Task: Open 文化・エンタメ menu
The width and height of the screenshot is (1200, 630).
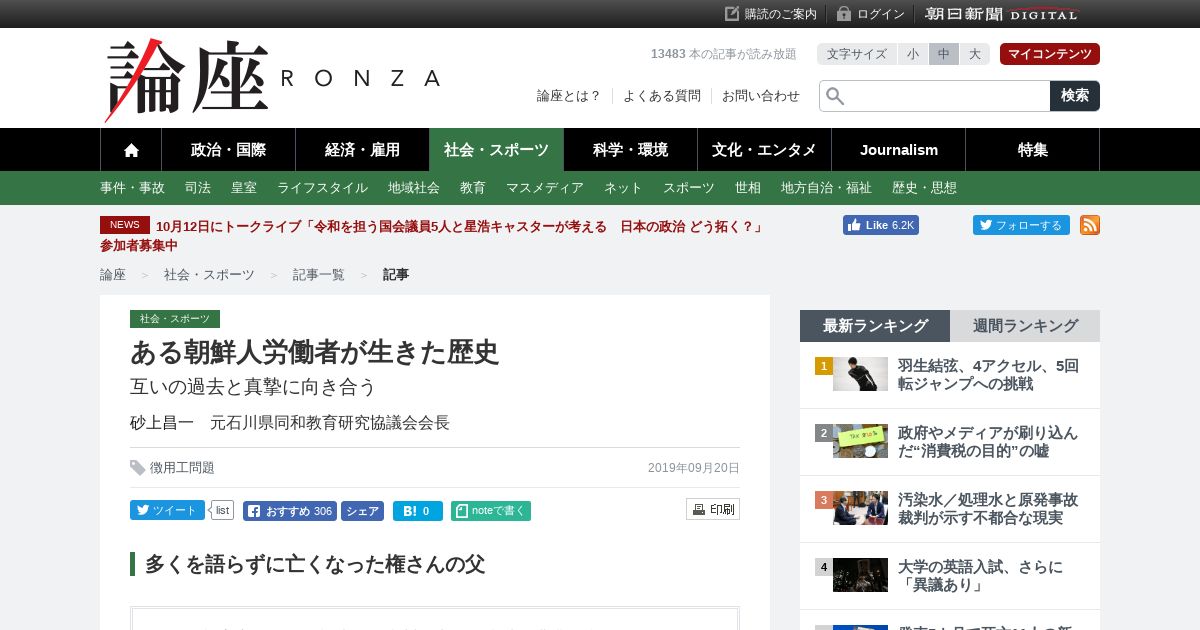Action: (x=764, y=150)
